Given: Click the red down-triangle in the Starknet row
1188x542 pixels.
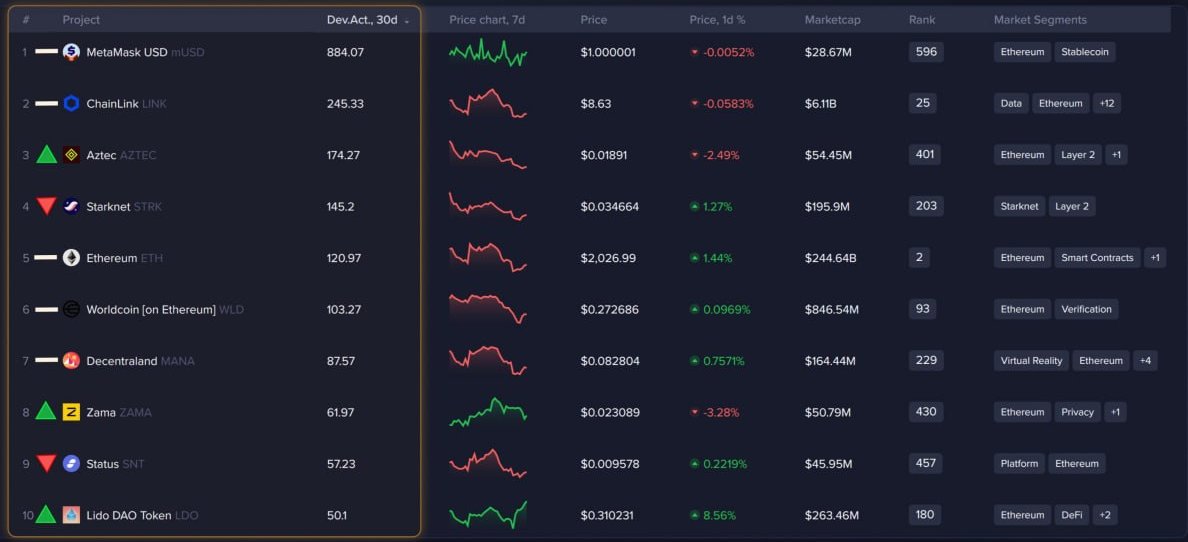Looking at the screenshot, I should 47,206.
